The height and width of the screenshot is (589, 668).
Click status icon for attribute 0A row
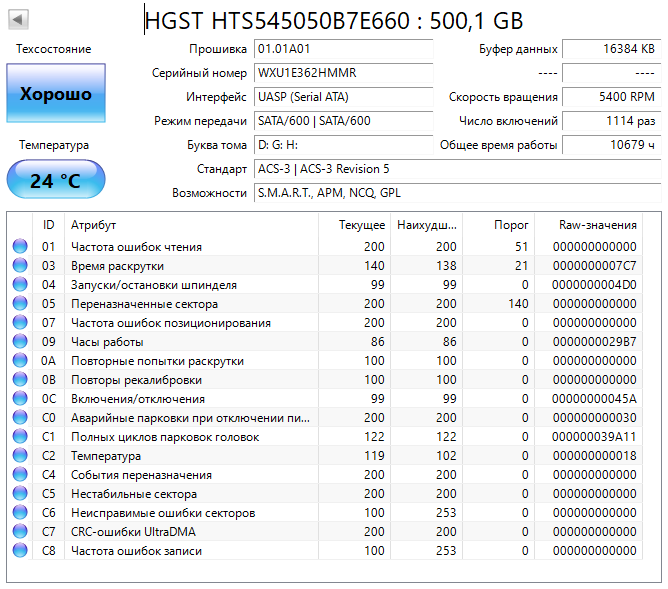coord(20,360)
